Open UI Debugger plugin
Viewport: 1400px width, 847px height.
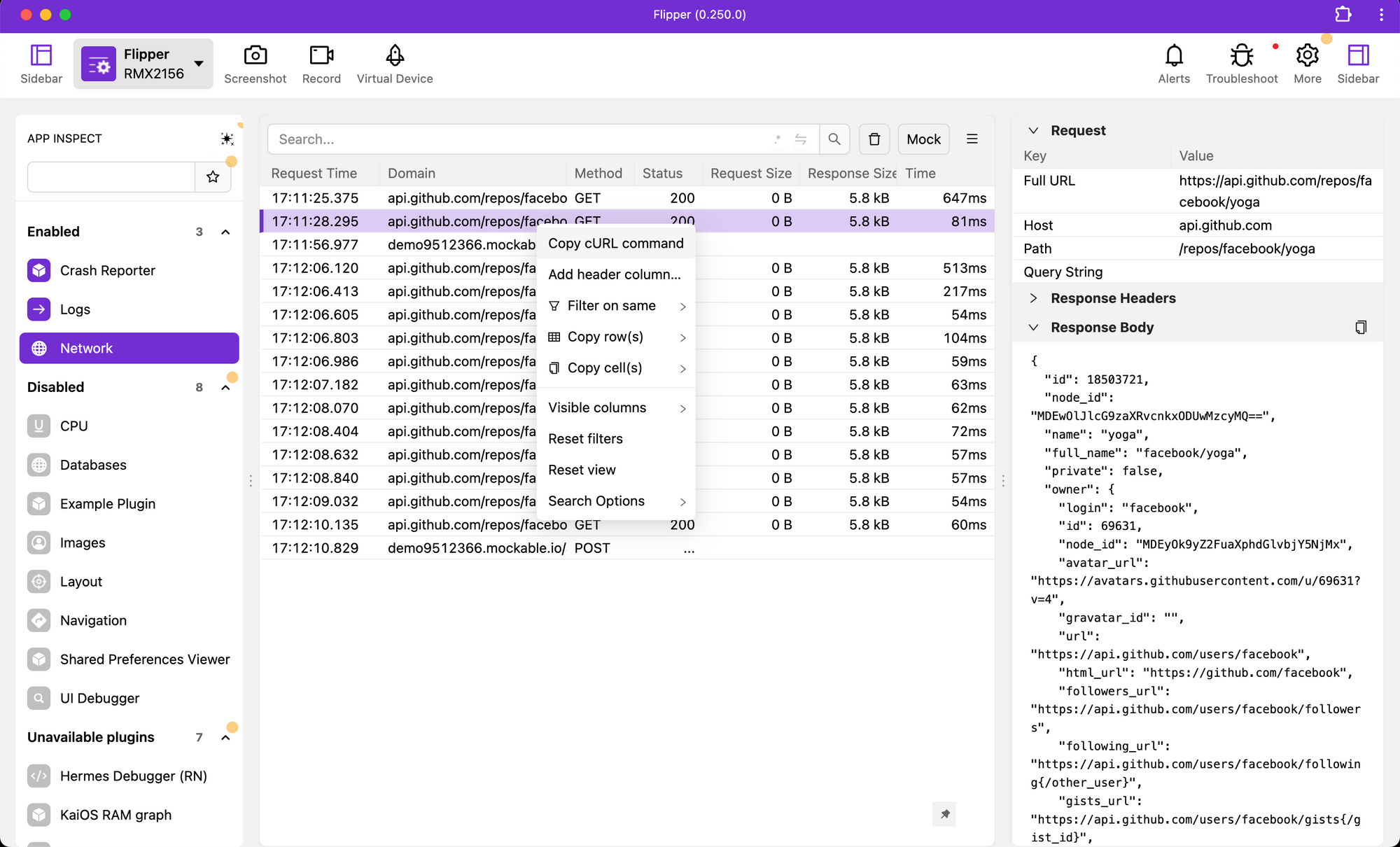coord(129,698)
